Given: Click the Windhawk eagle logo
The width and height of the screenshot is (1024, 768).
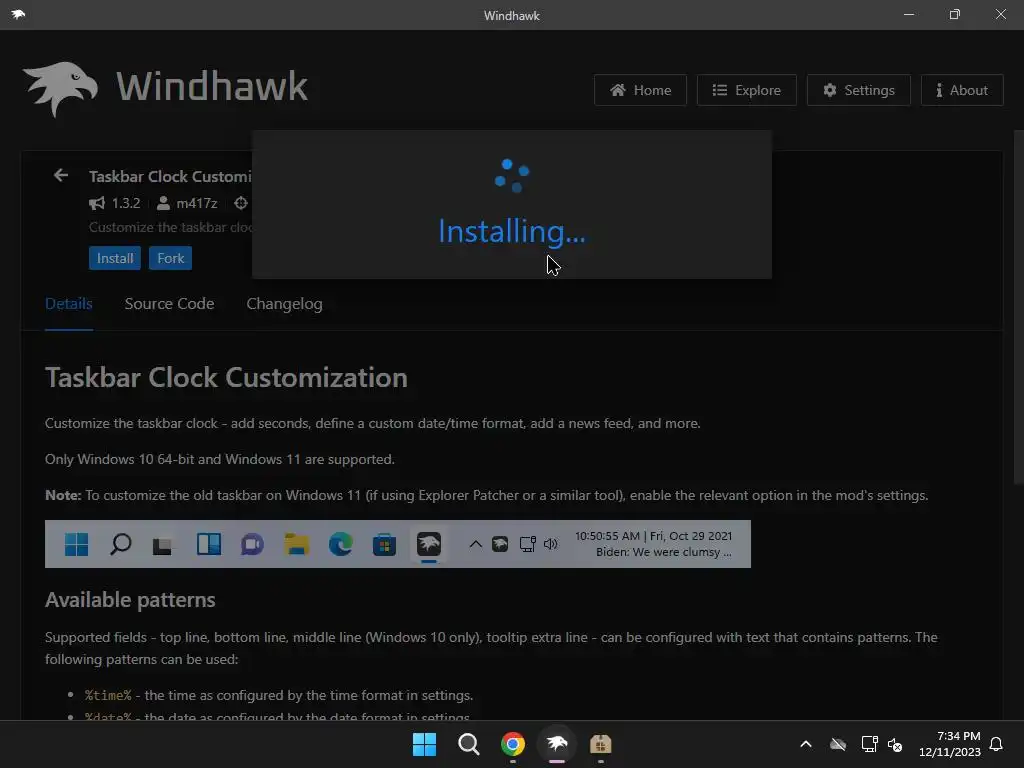Looking at the screenshot, I should (61, 88).
